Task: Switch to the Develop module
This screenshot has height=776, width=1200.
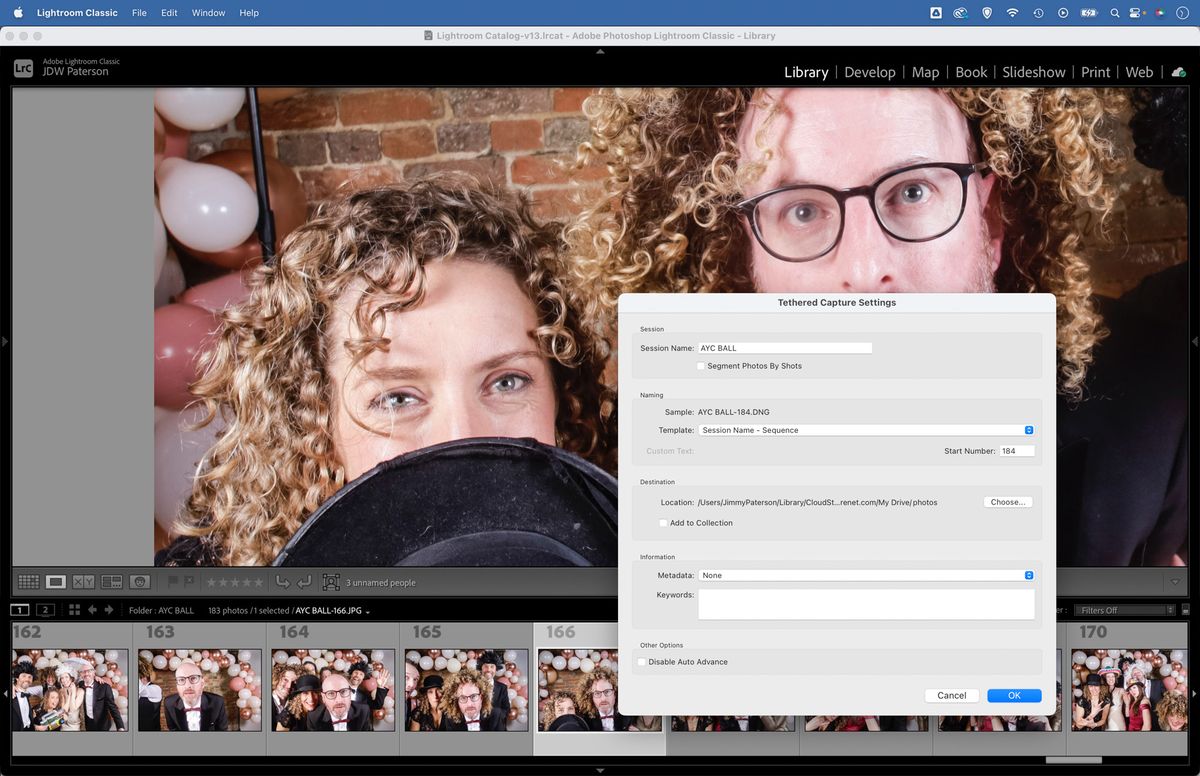Action: click(869, 72)
